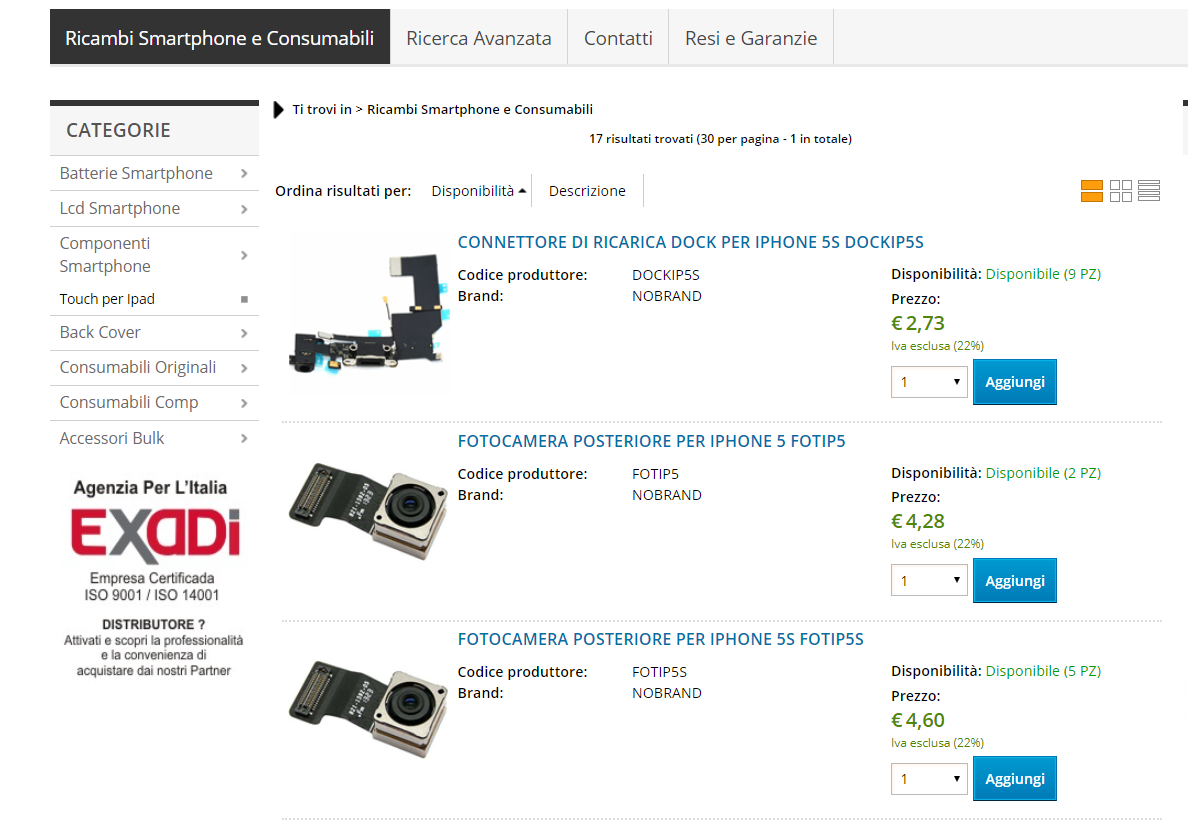Image resolution: width=1188 pixels, height=831 pixels.
Task: Open quantity dropdown for FOTIP5S camera
Action: [929, 779]
